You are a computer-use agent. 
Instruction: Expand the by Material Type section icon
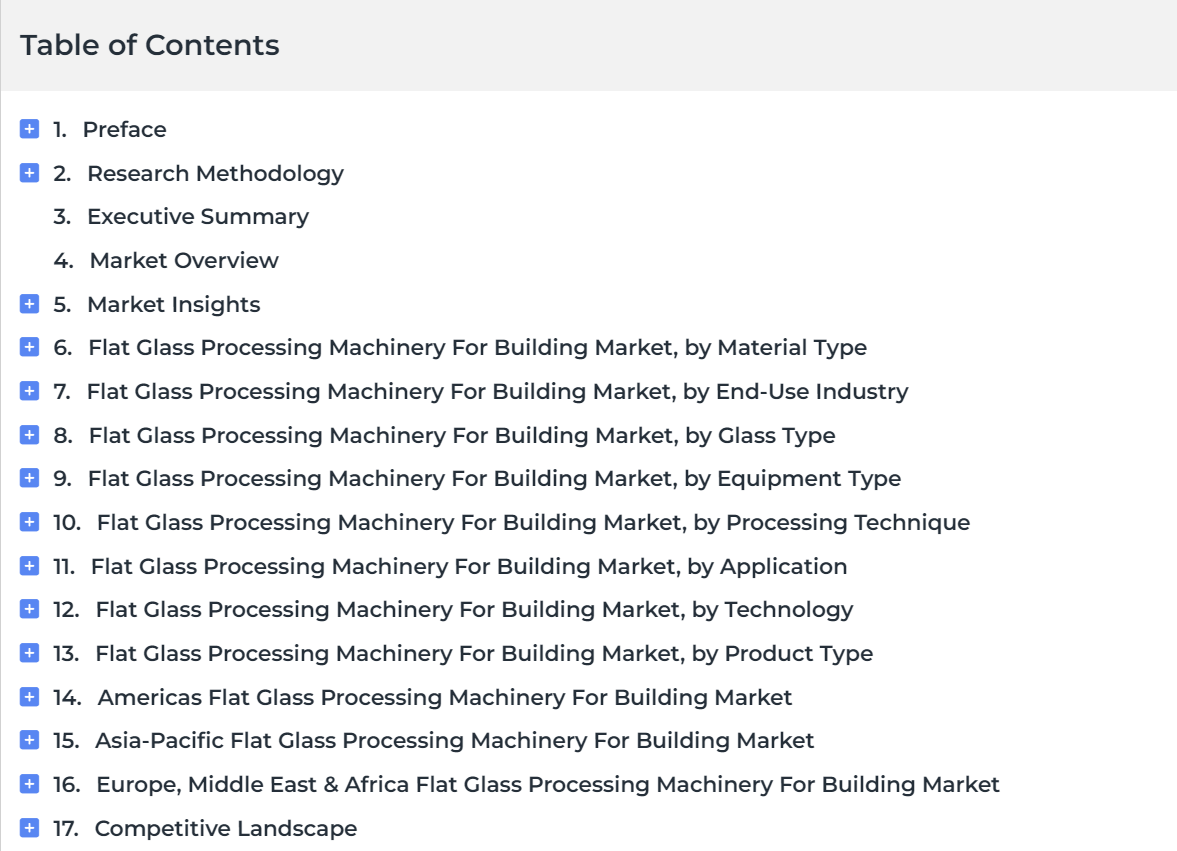pos(29,347)
